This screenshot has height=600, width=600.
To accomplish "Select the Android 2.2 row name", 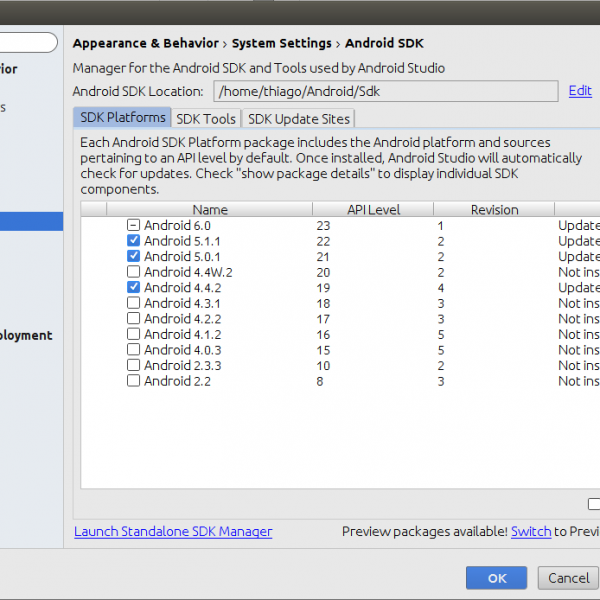I will (177, 381).
